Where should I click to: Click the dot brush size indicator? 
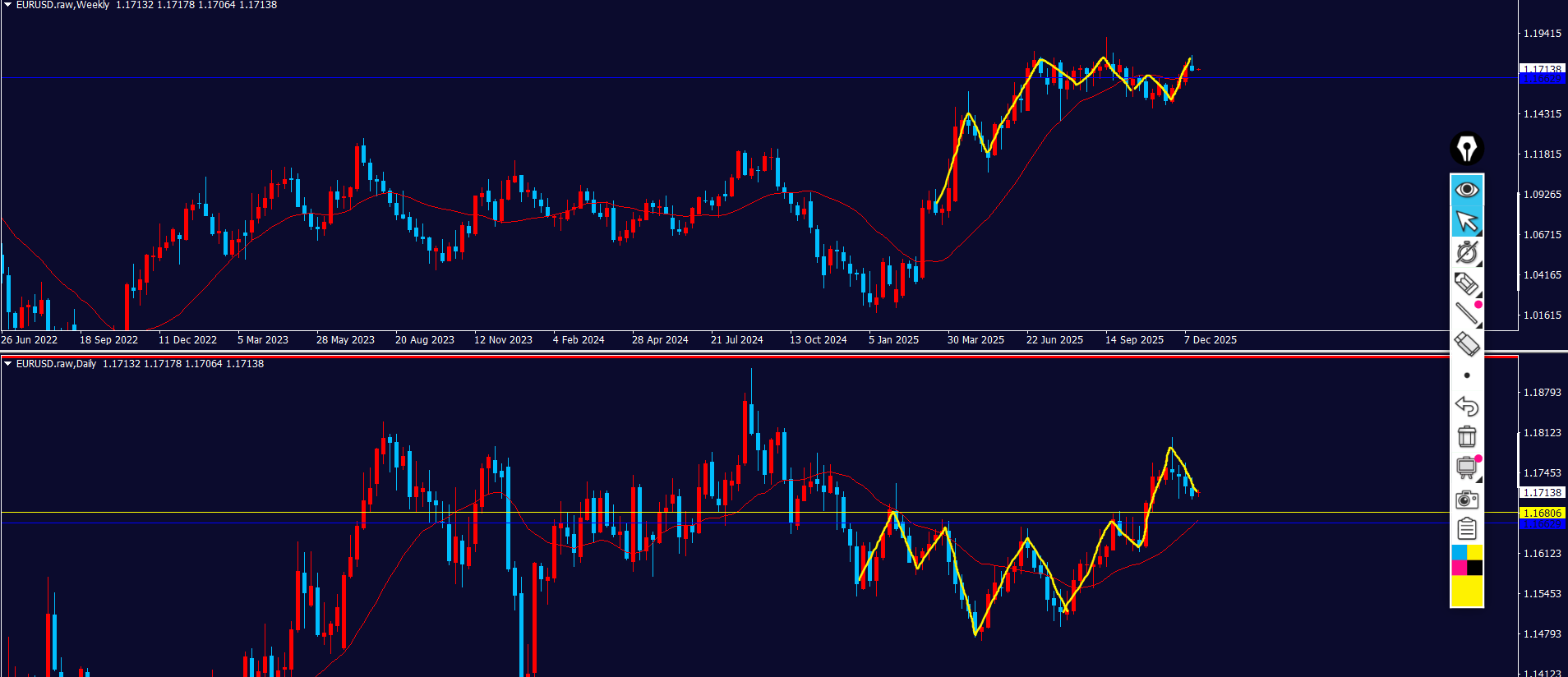click(x=1467, y=375)
